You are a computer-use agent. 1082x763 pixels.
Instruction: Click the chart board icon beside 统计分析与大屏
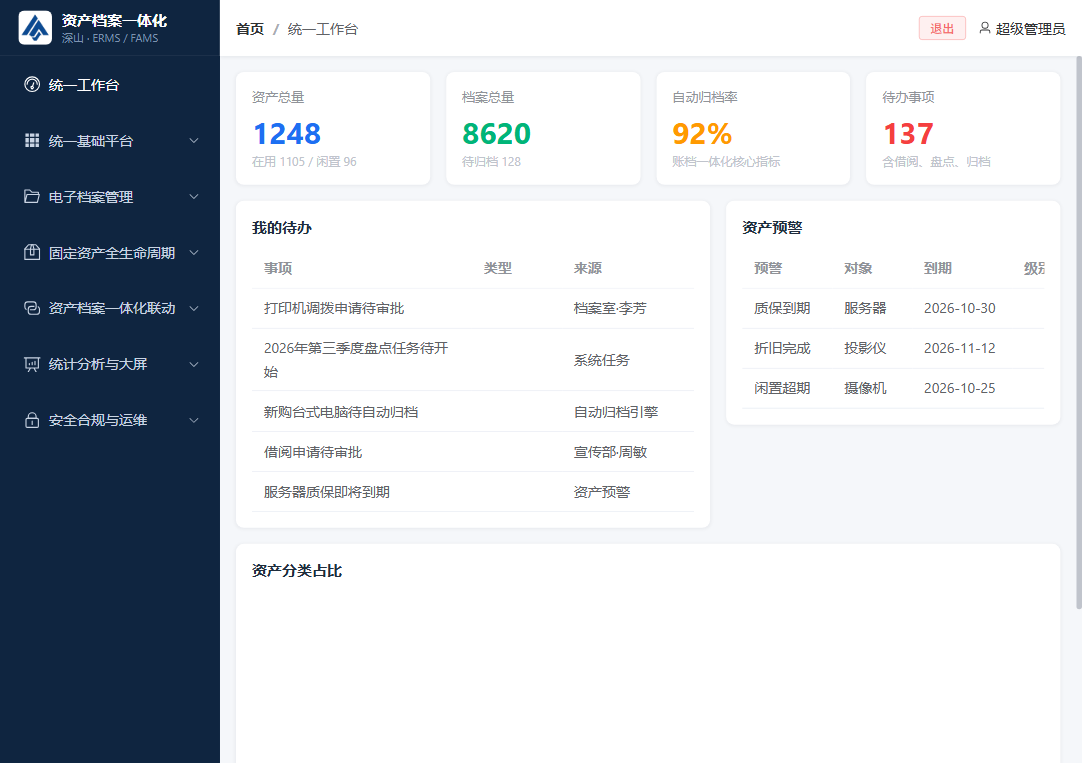pyautogui.click(x=32, y=364)
